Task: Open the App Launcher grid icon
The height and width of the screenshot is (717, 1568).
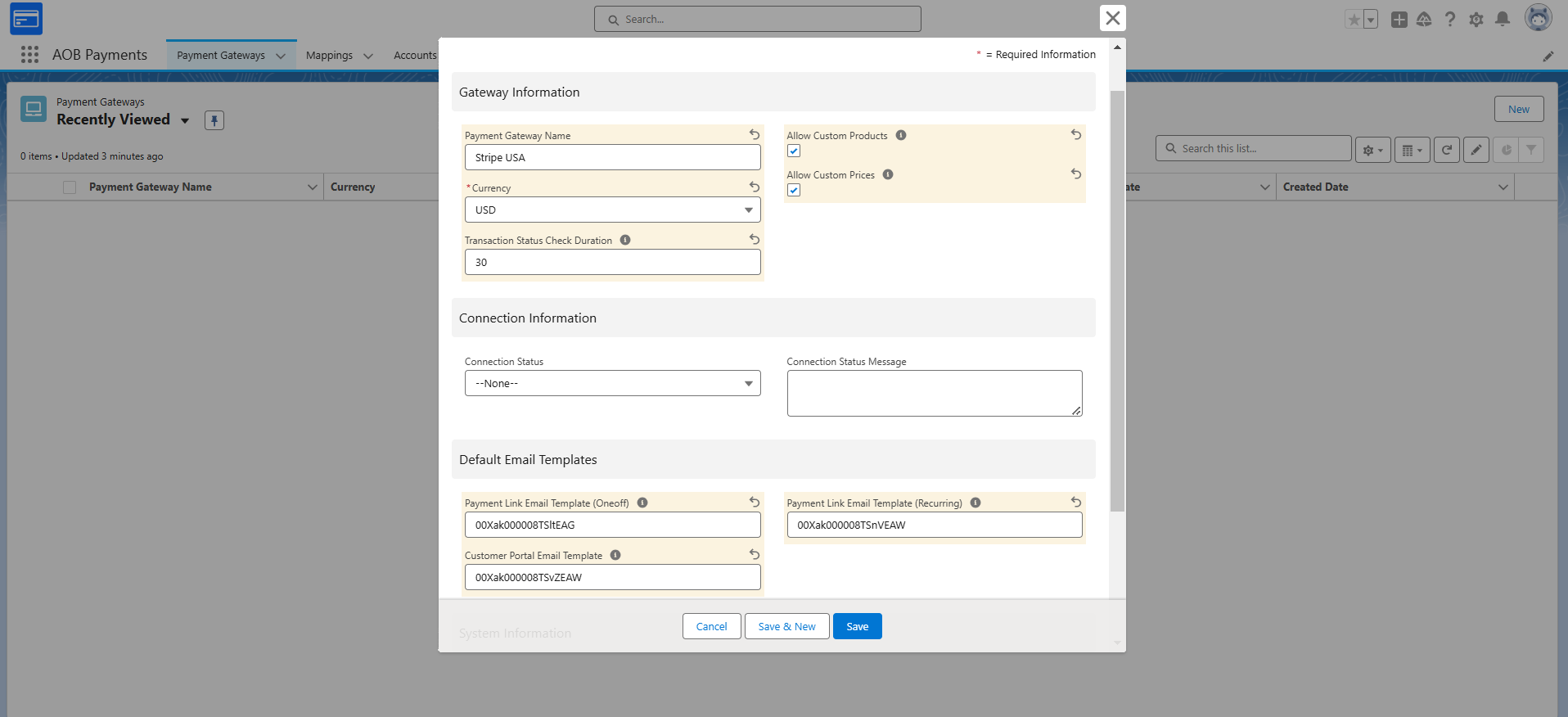Action: 30,55
